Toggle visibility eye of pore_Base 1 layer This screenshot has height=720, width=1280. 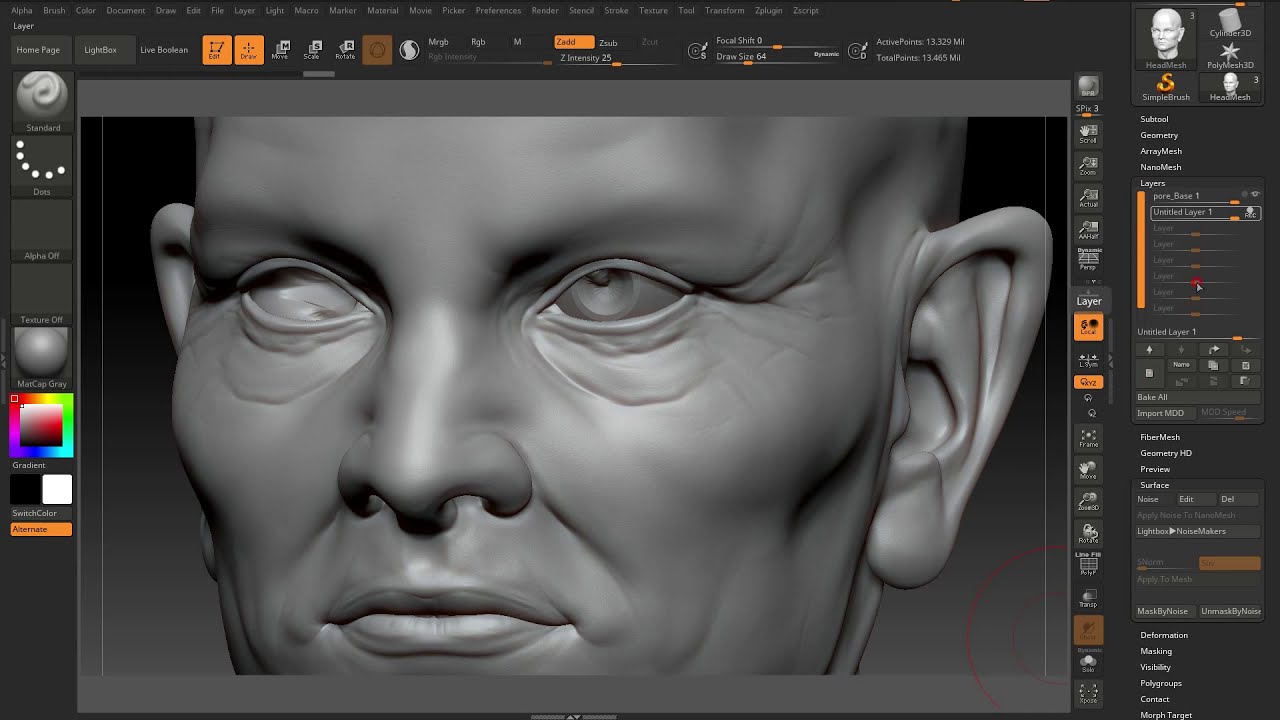click(1255, 195)
